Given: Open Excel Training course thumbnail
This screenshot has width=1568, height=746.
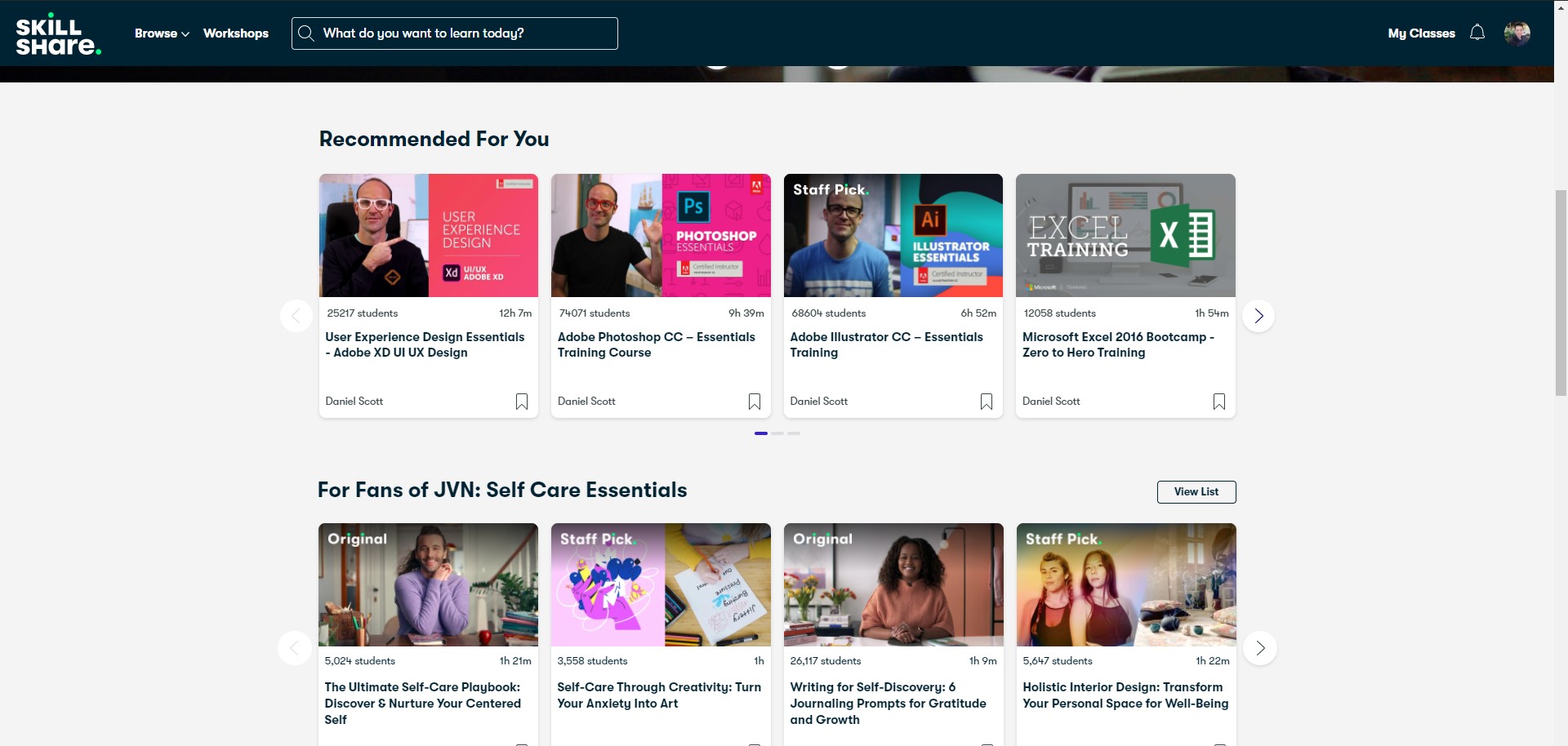Looking at the screenshot, I should click(1125, 235).
